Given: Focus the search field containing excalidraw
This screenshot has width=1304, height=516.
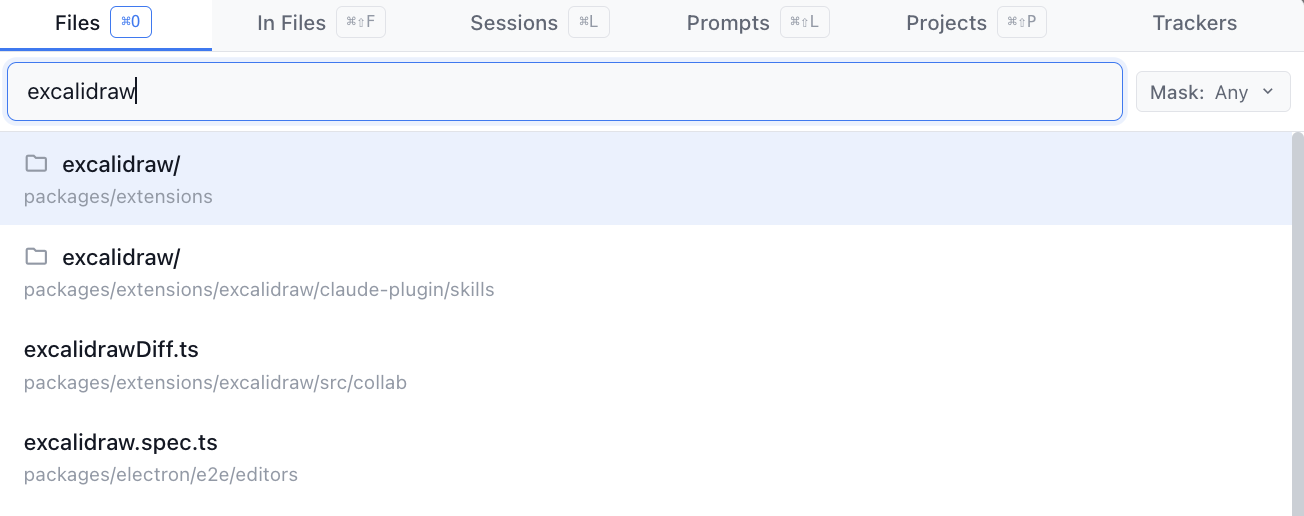Looking at the screenshot, I should [565, 92].
